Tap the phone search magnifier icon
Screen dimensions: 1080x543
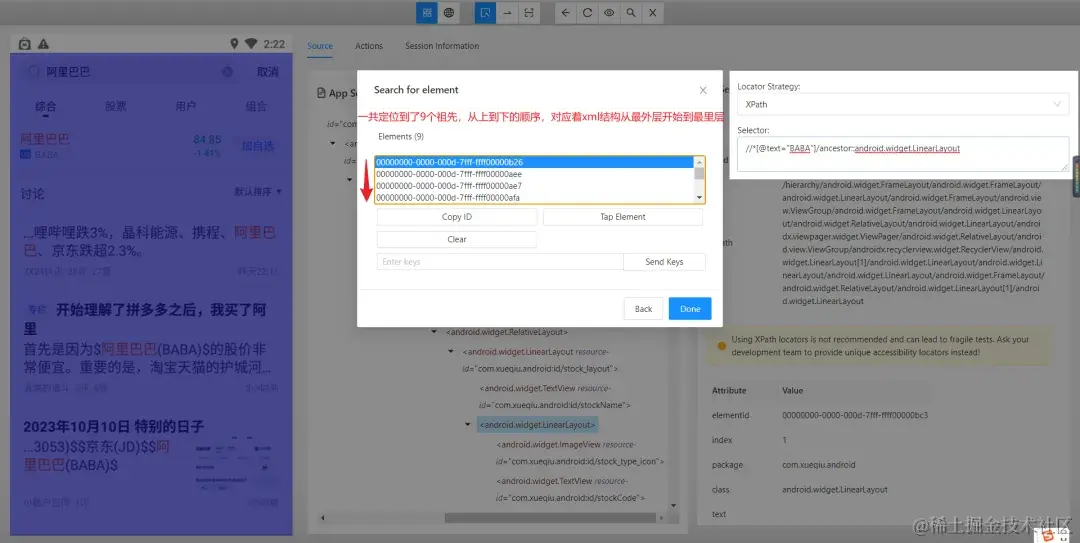[32, 71]
